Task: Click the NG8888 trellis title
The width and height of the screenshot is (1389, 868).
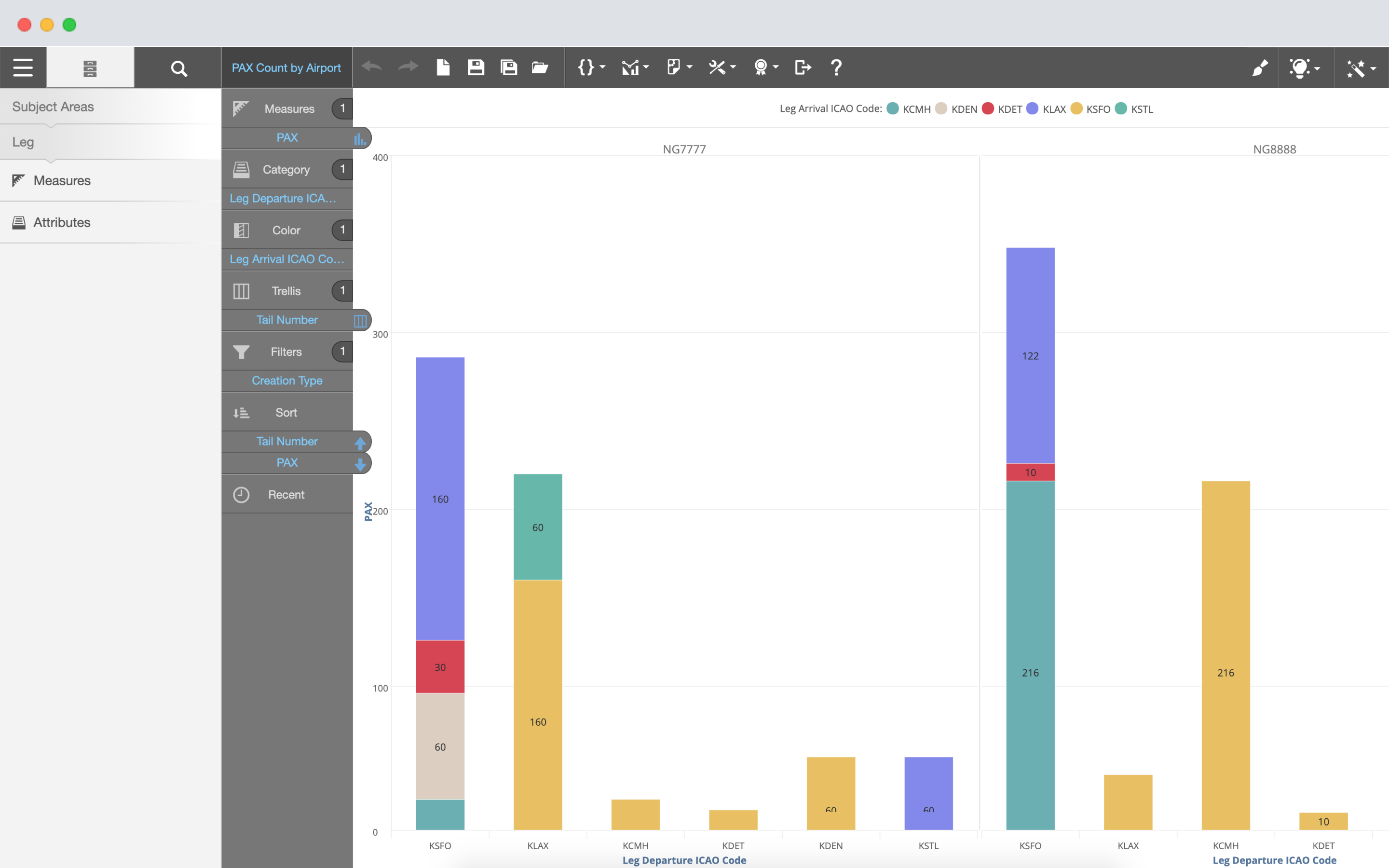Action: [x=1274, y=149]
